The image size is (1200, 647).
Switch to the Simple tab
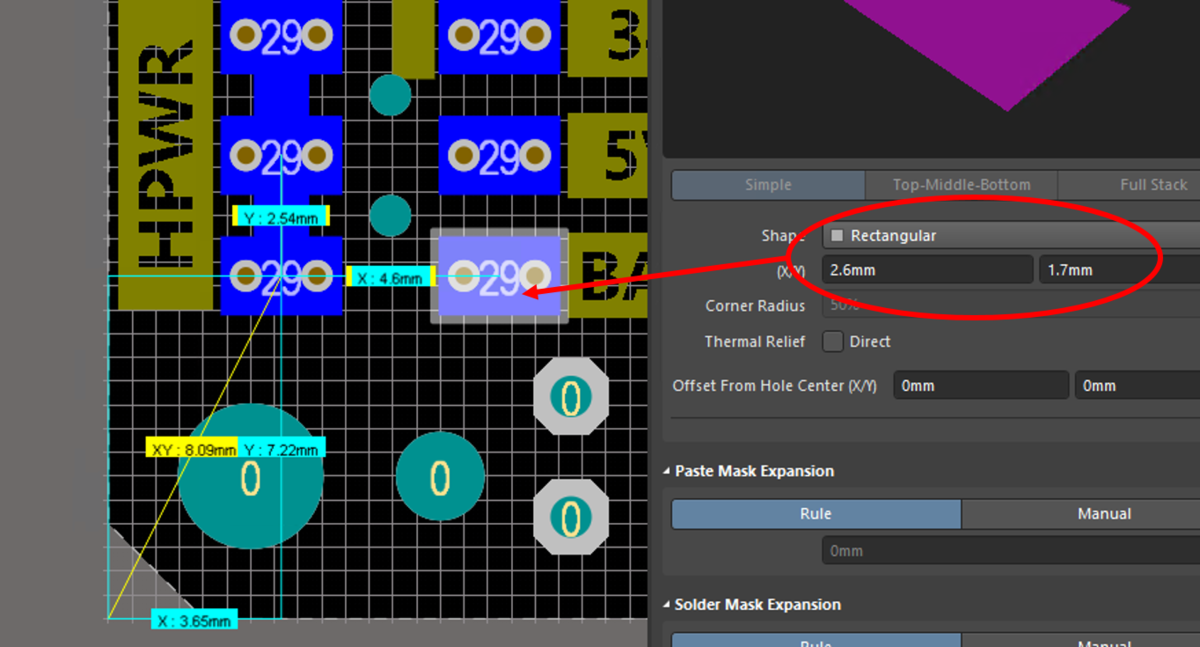coord(768,185)
